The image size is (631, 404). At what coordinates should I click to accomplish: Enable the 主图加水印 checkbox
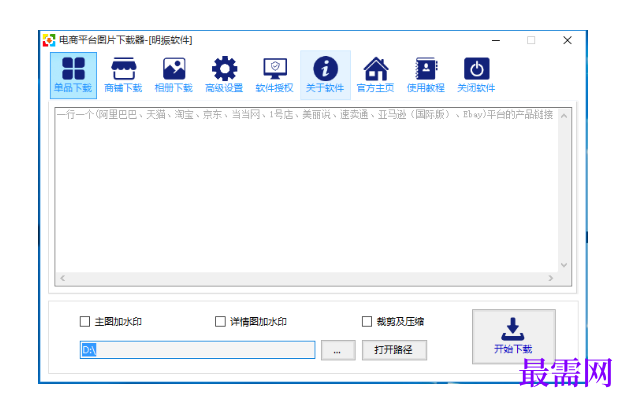[x=85, y=322]
